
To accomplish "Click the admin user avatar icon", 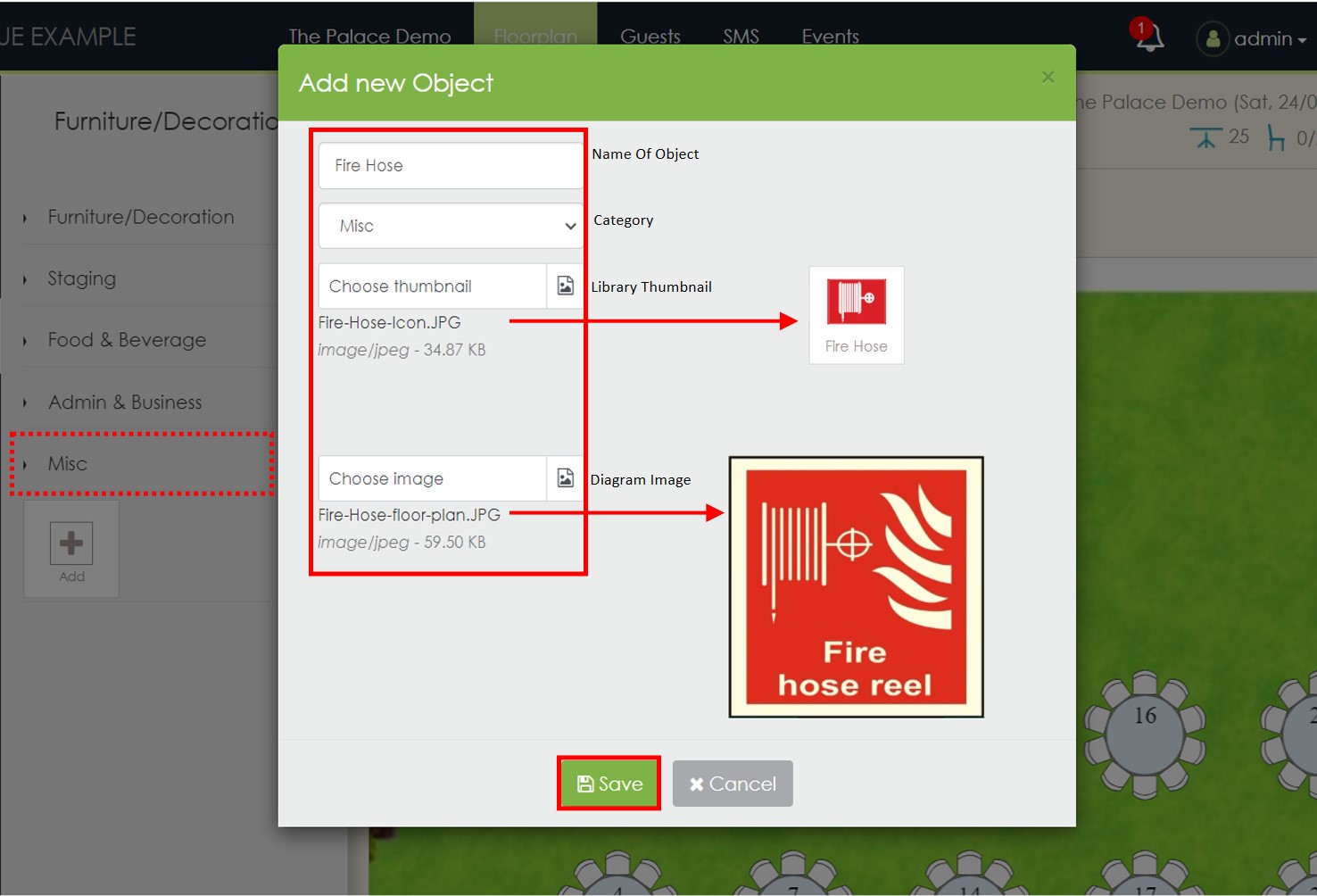I will pos(1213,38).
